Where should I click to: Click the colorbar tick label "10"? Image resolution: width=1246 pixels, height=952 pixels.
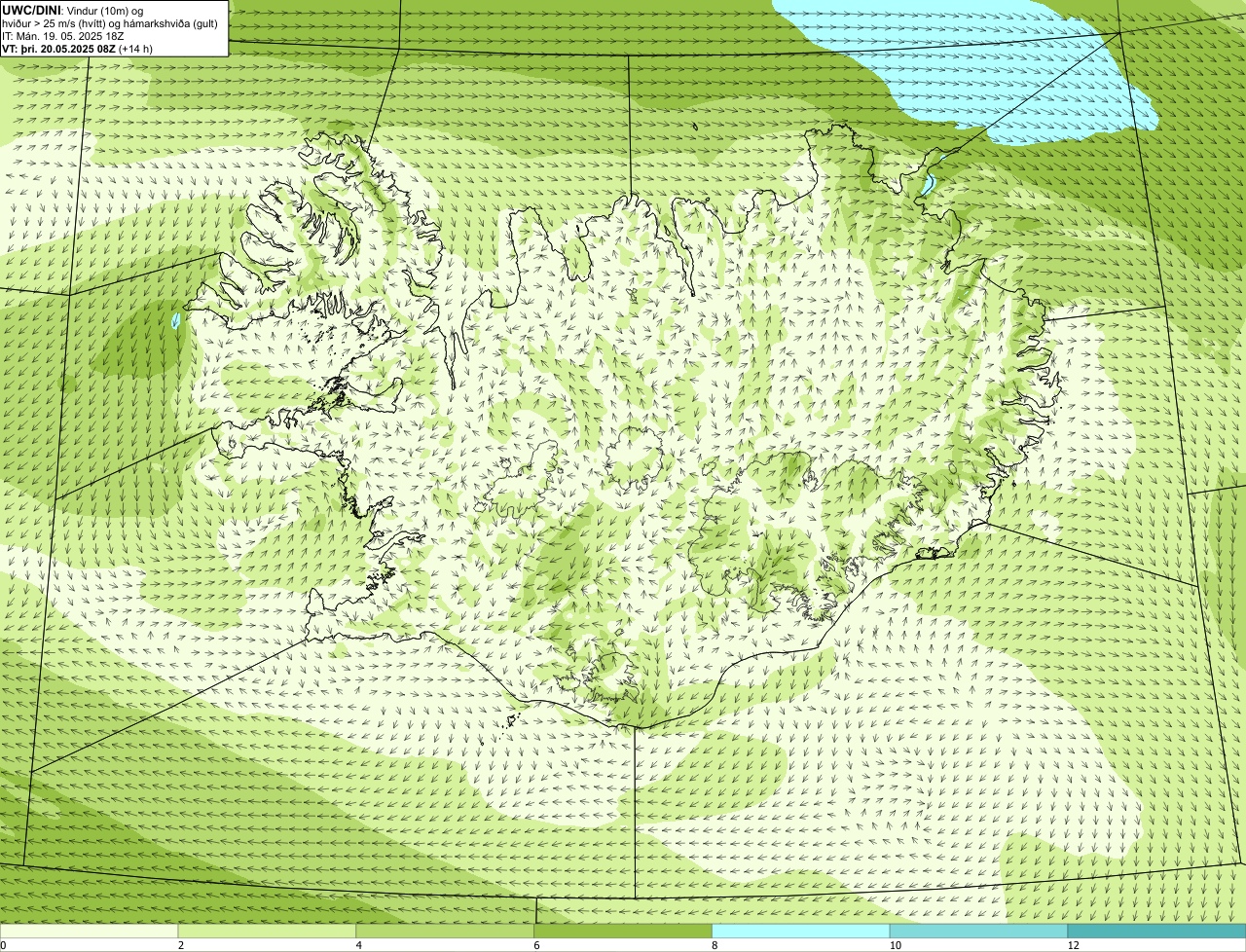coord(894,945)
